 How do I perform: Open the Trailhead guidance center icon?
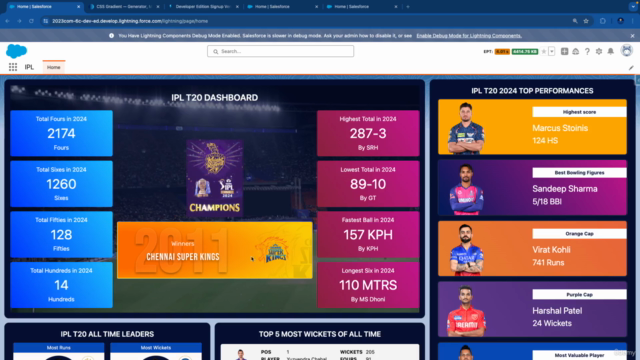(x=576, y=51)
